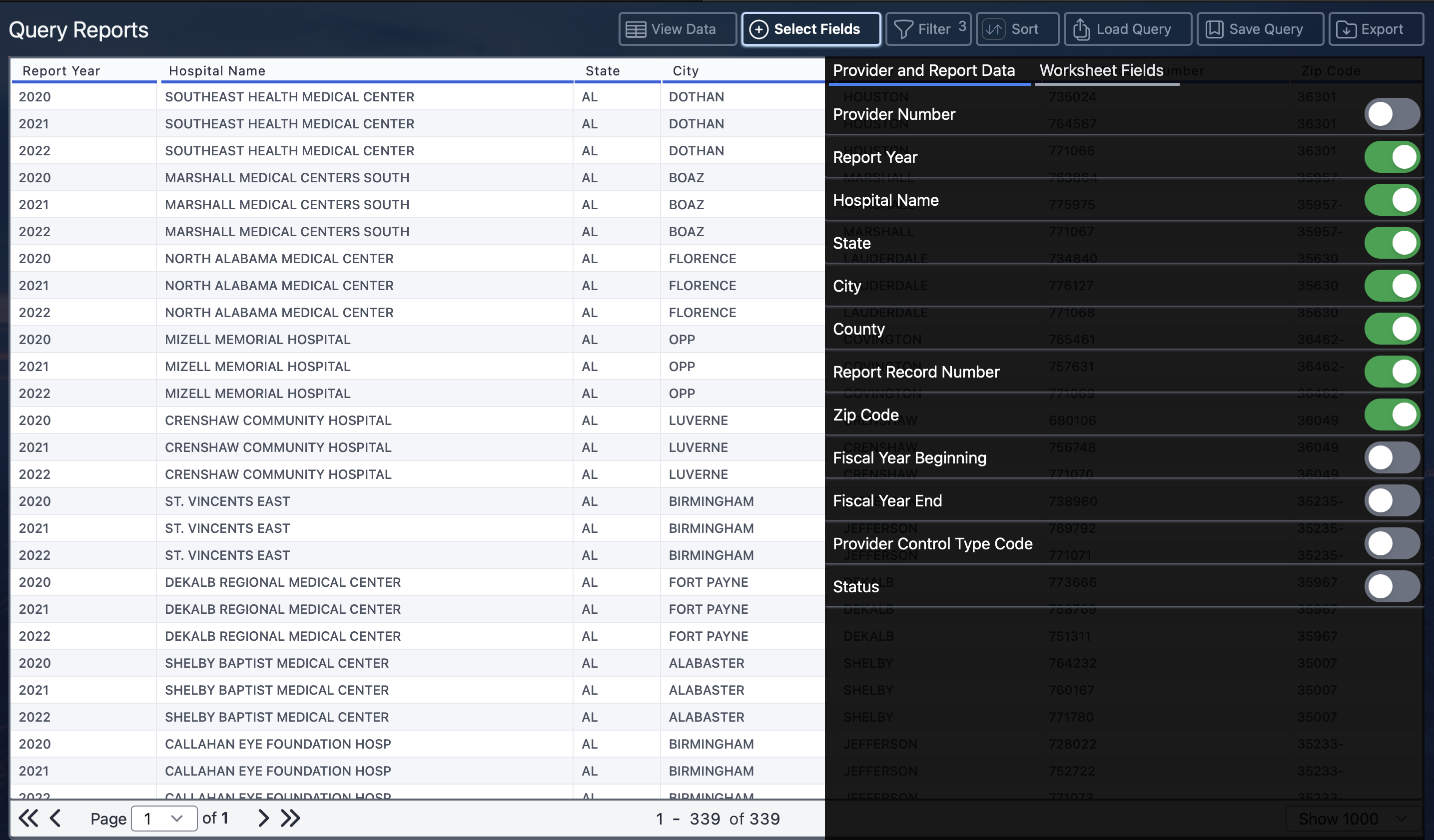Screen dimensions: 1434x840
Task: Click the Filter funnel icon
Action: click(903, 29)
